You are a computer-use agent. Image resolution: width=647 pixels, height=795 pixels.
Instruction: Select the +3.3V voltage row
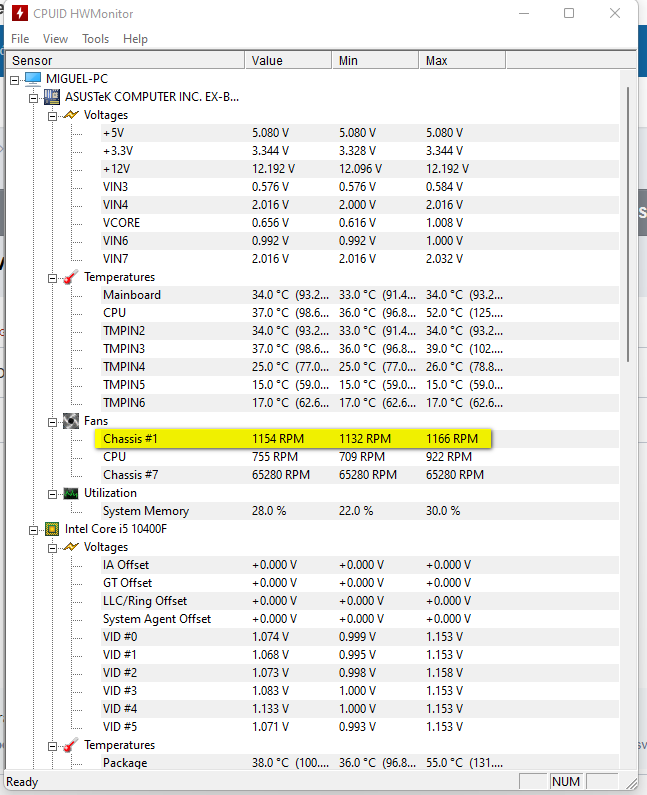pyautogui.click(x=360, y=151)
